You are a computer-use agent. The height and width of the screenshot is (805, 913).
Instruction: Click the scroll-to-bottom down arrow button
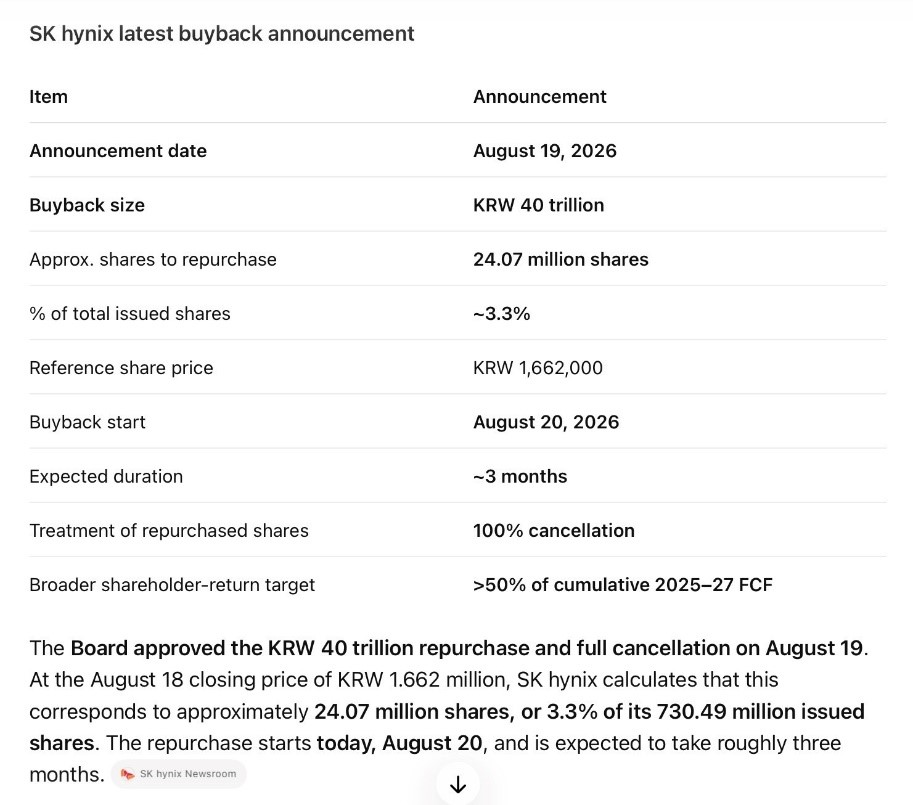(x=458, y=784)
